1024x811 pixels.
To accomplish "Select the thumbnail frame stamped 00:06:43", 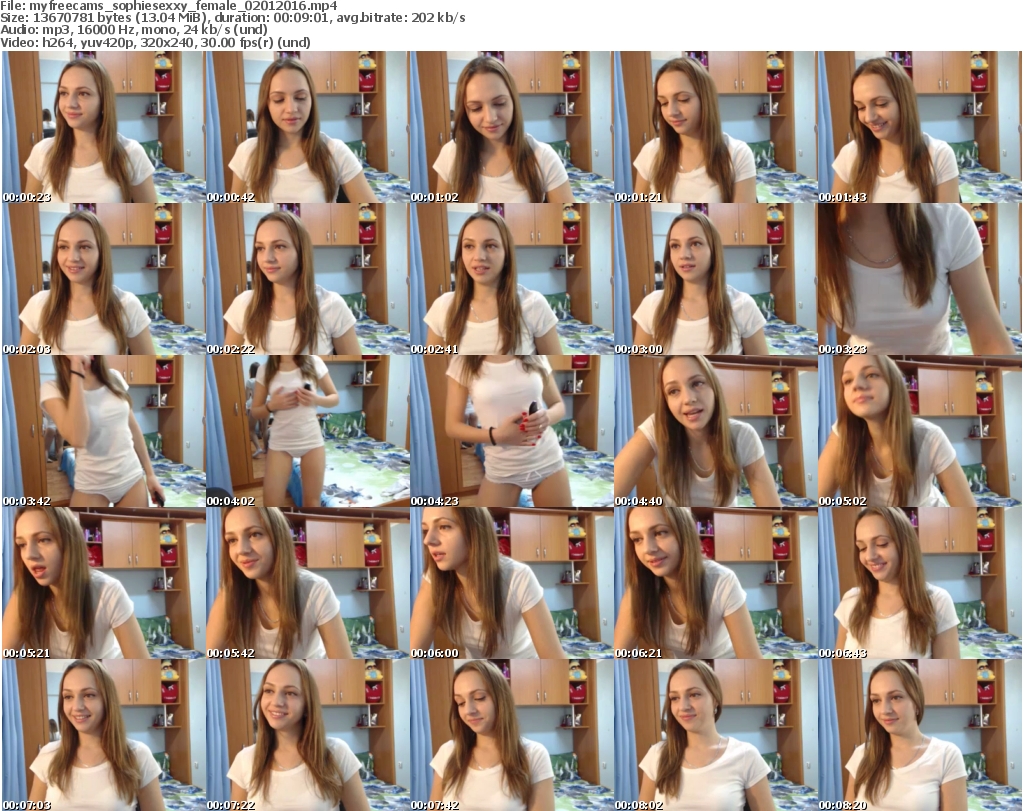I will (920, 583).
